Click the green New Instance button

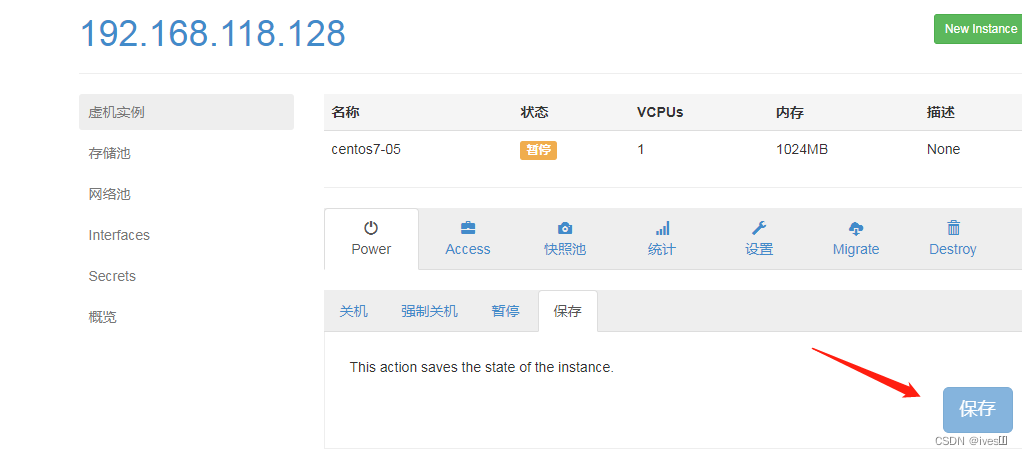tap(979, 29)
